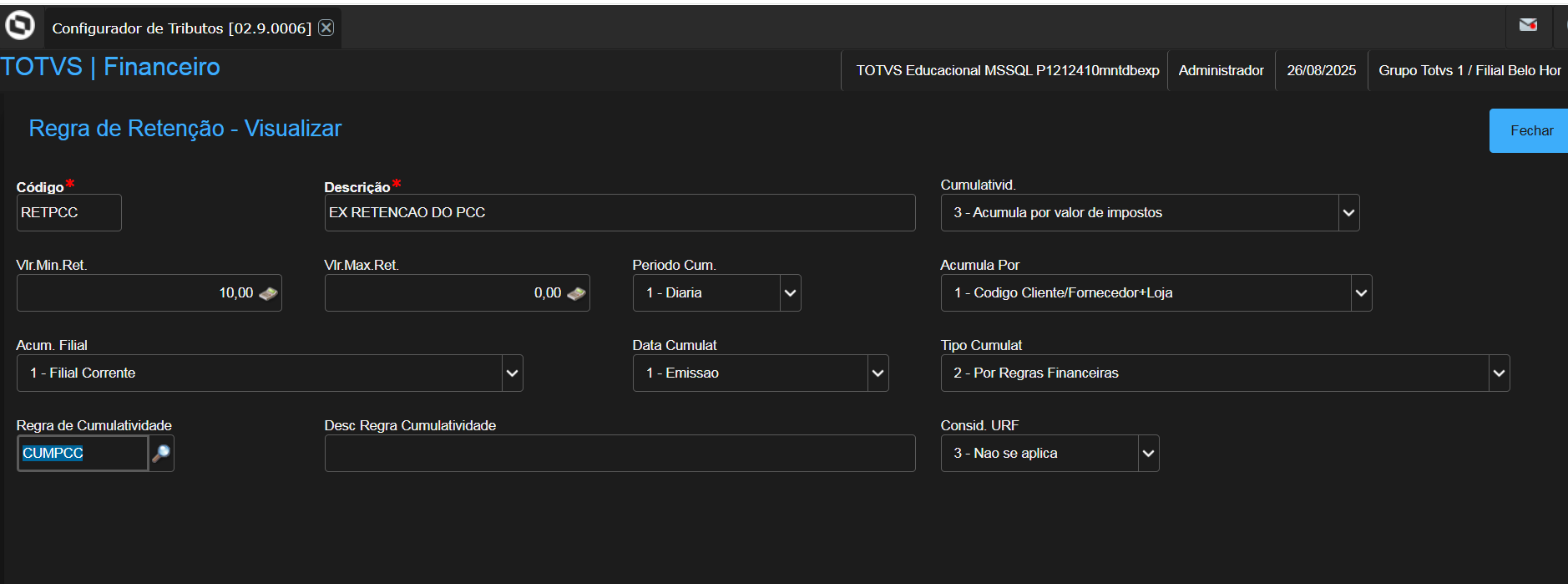1568x584 pixels.
Task: Click the Descrição text field
Action: point(619,213)
